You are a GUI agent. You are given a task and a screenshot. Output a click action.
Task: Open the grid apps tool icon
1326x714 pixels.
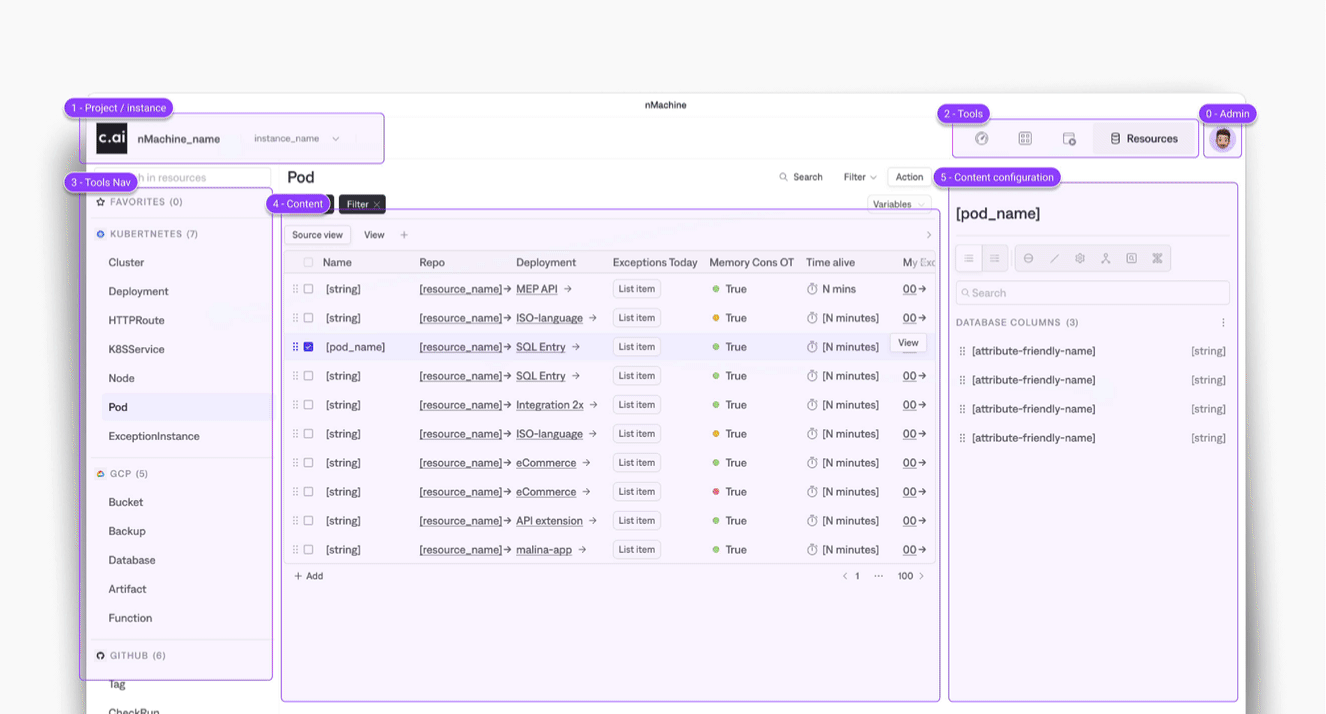tap(1025, 139)
